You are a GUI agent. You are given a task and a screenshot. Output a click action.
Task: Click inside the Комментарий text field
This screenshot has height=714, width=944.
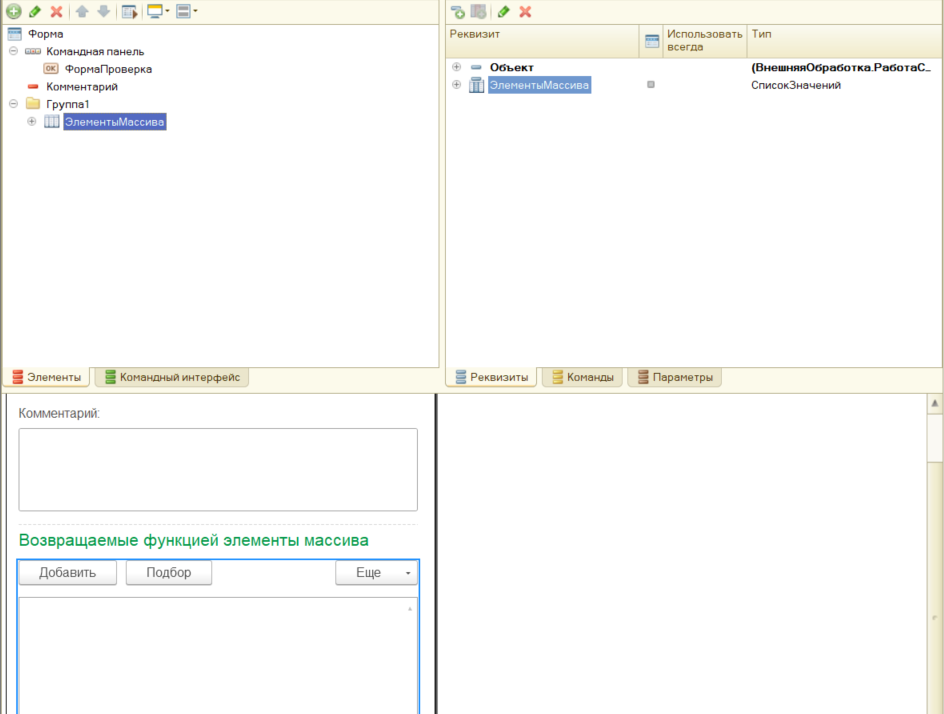click(217, 469)
